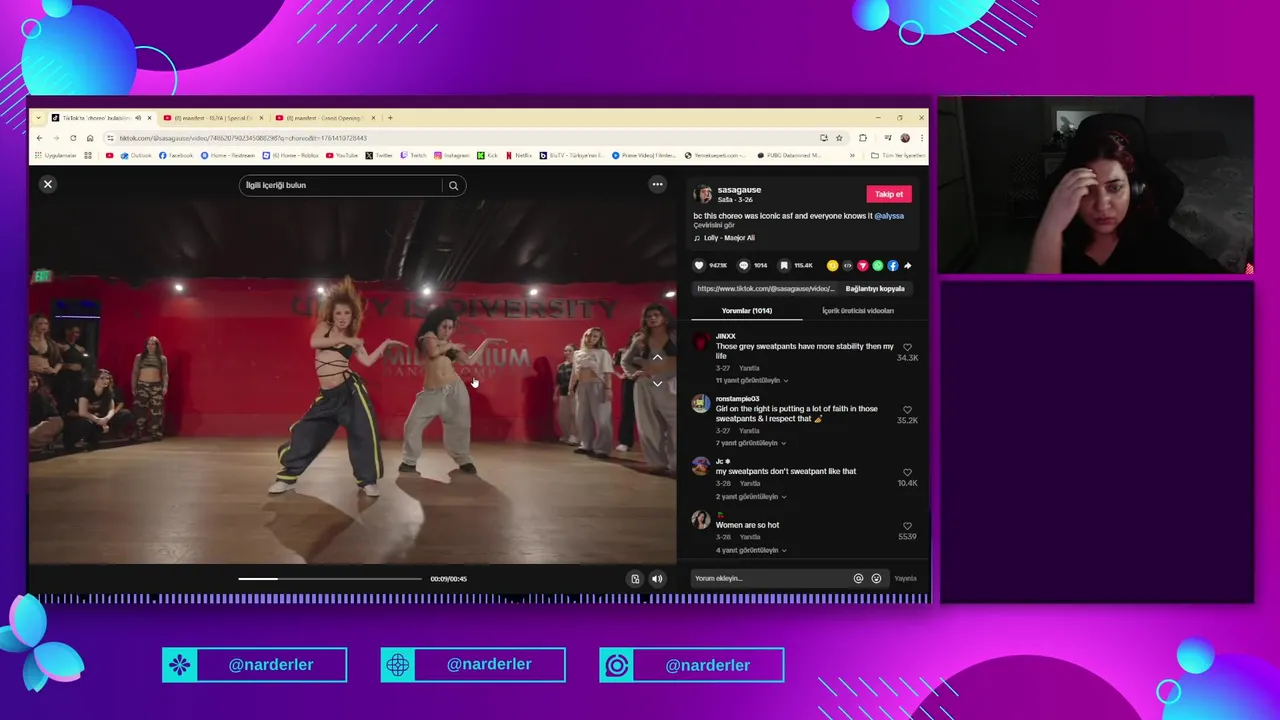The height and width of the screenshot is (720, 1280).
Task: Switch to the Yorumlar (1014) tab
Action: (747, 311)
